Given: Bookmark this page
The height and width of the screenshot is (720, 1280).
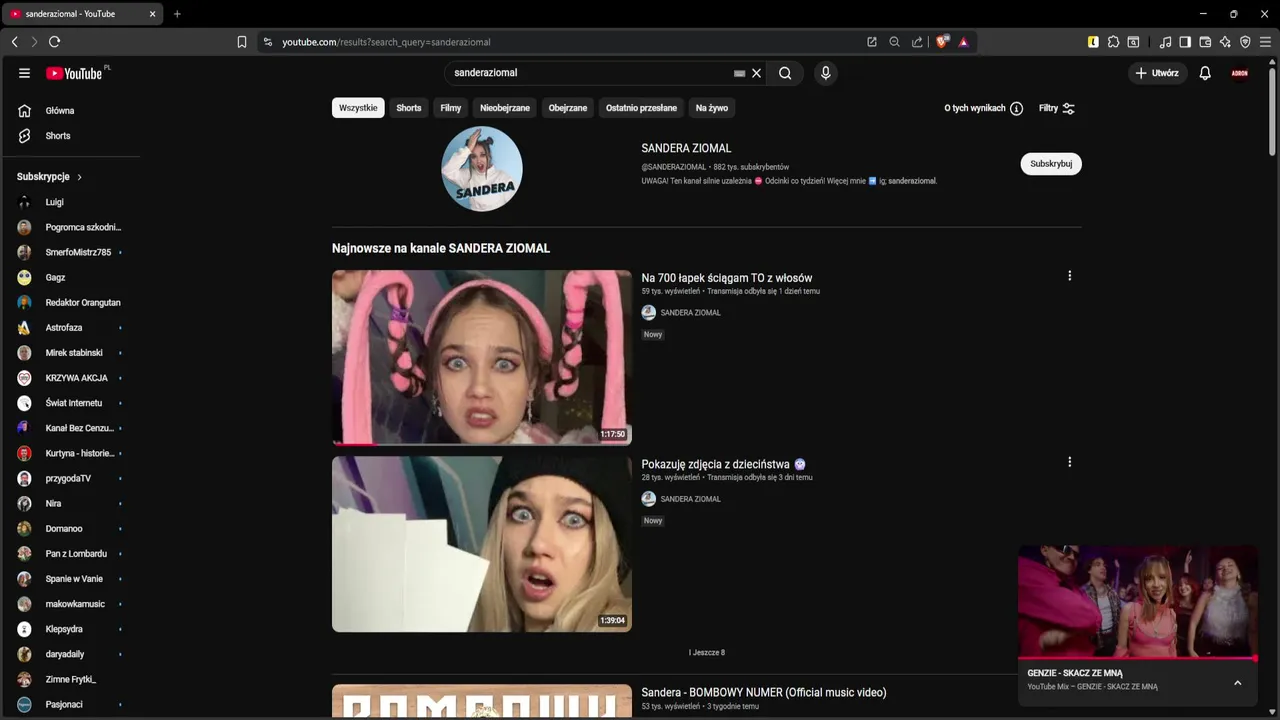Looking at the screenshot, I should [x=241, y=42].
